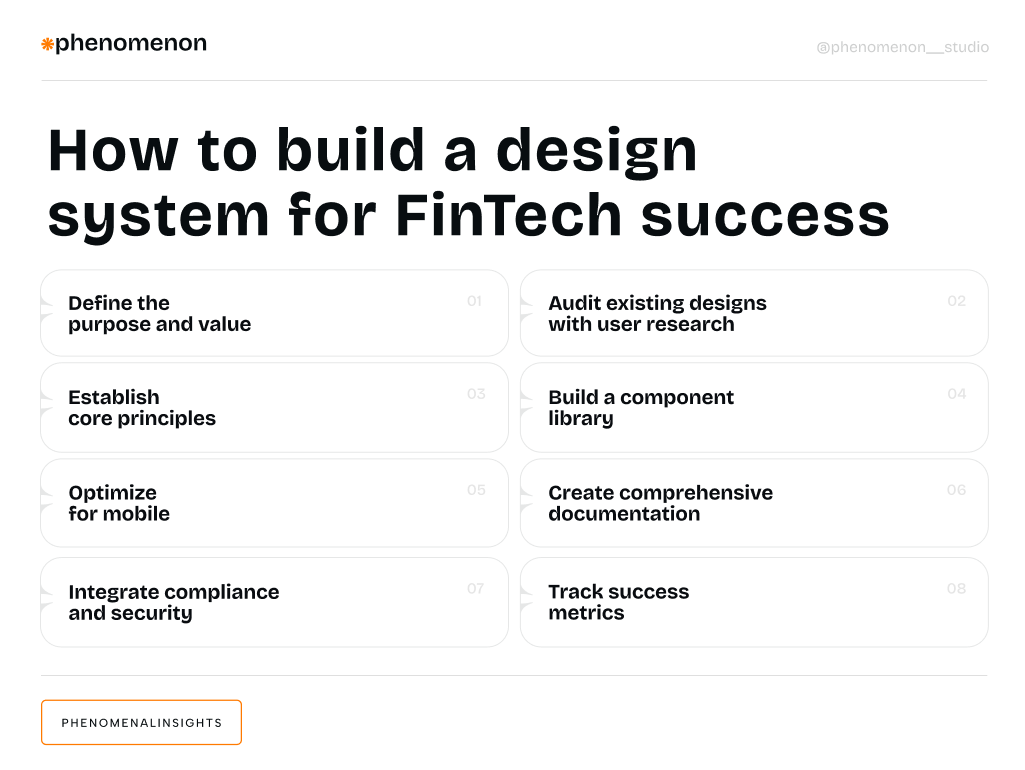Click the phenomenon wordmark text
The height and width of the screenshot is (770, 1025).
point(131,44)
